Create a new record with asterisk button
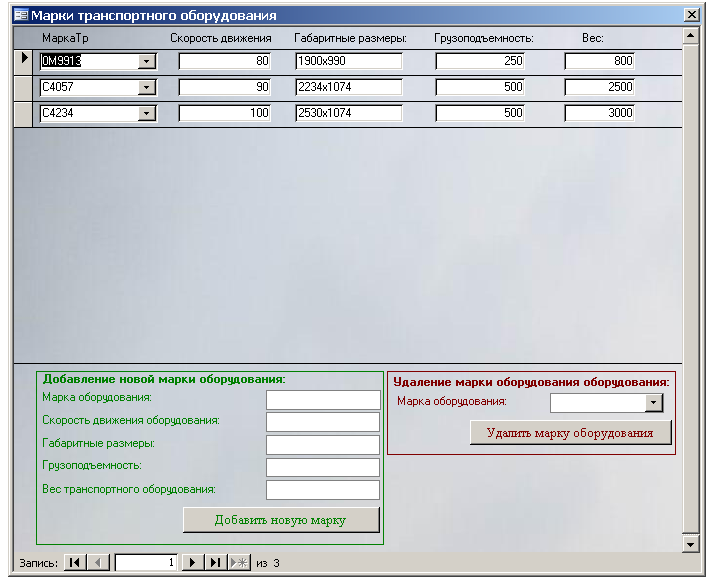This screenshot has width=712, height=579. 239,563
